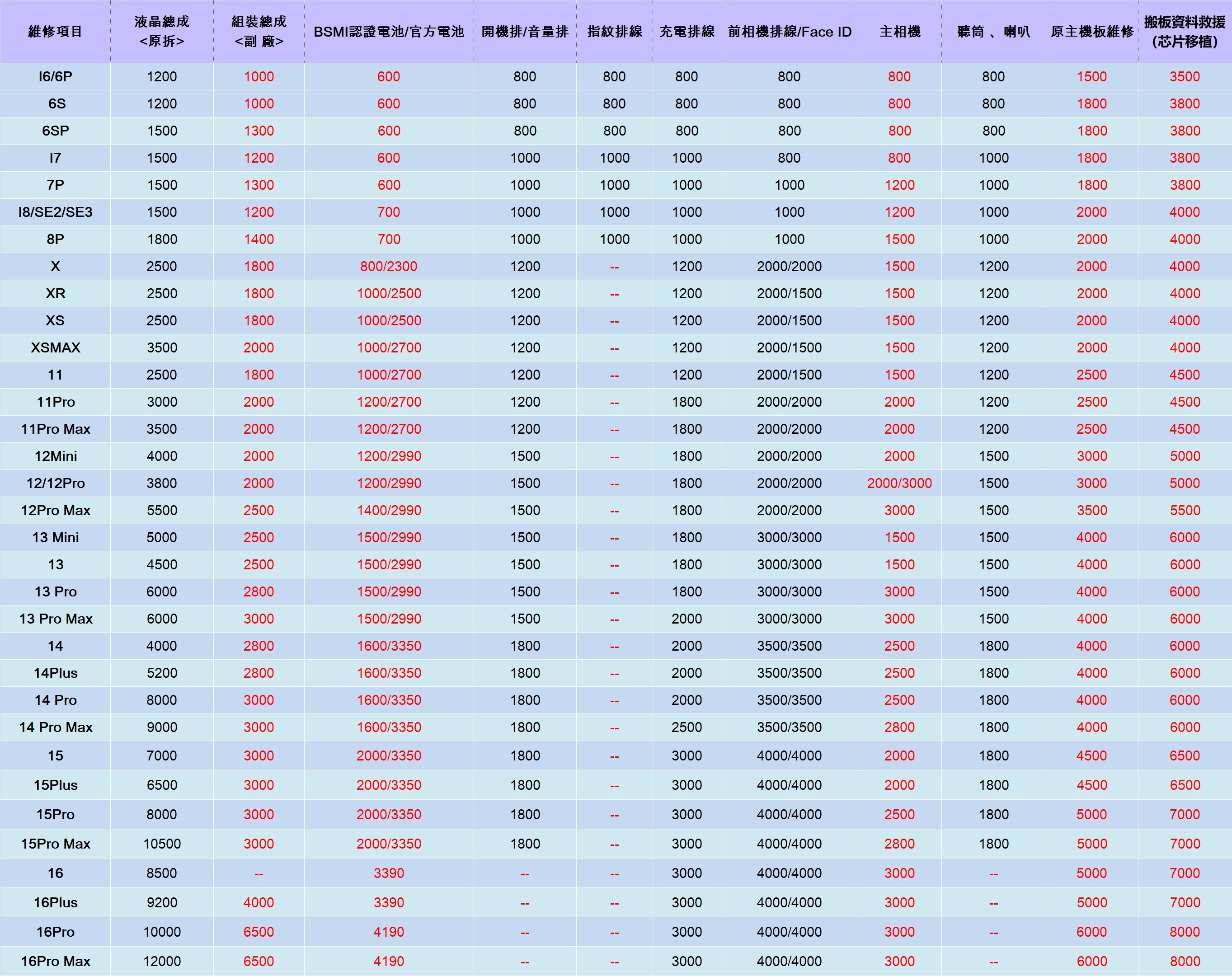The image size is (1232, 976).
Task: Click the 7000 LCD price for 15
Action: pos(162,756)
